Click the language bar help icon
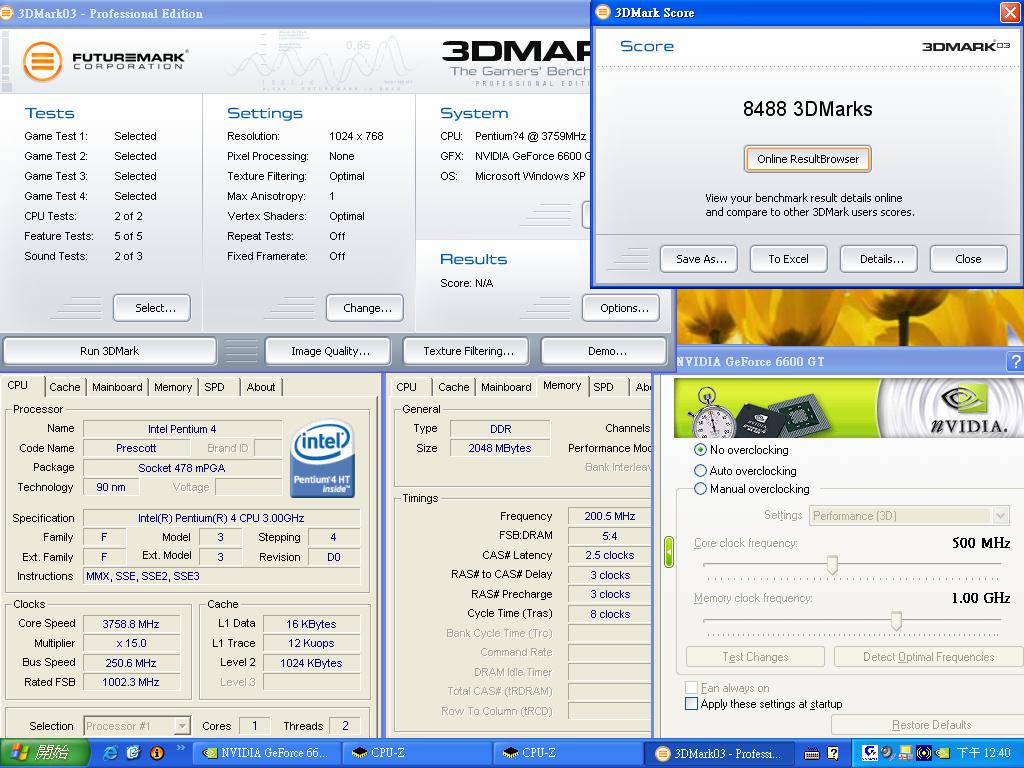 tap(833, 754)
